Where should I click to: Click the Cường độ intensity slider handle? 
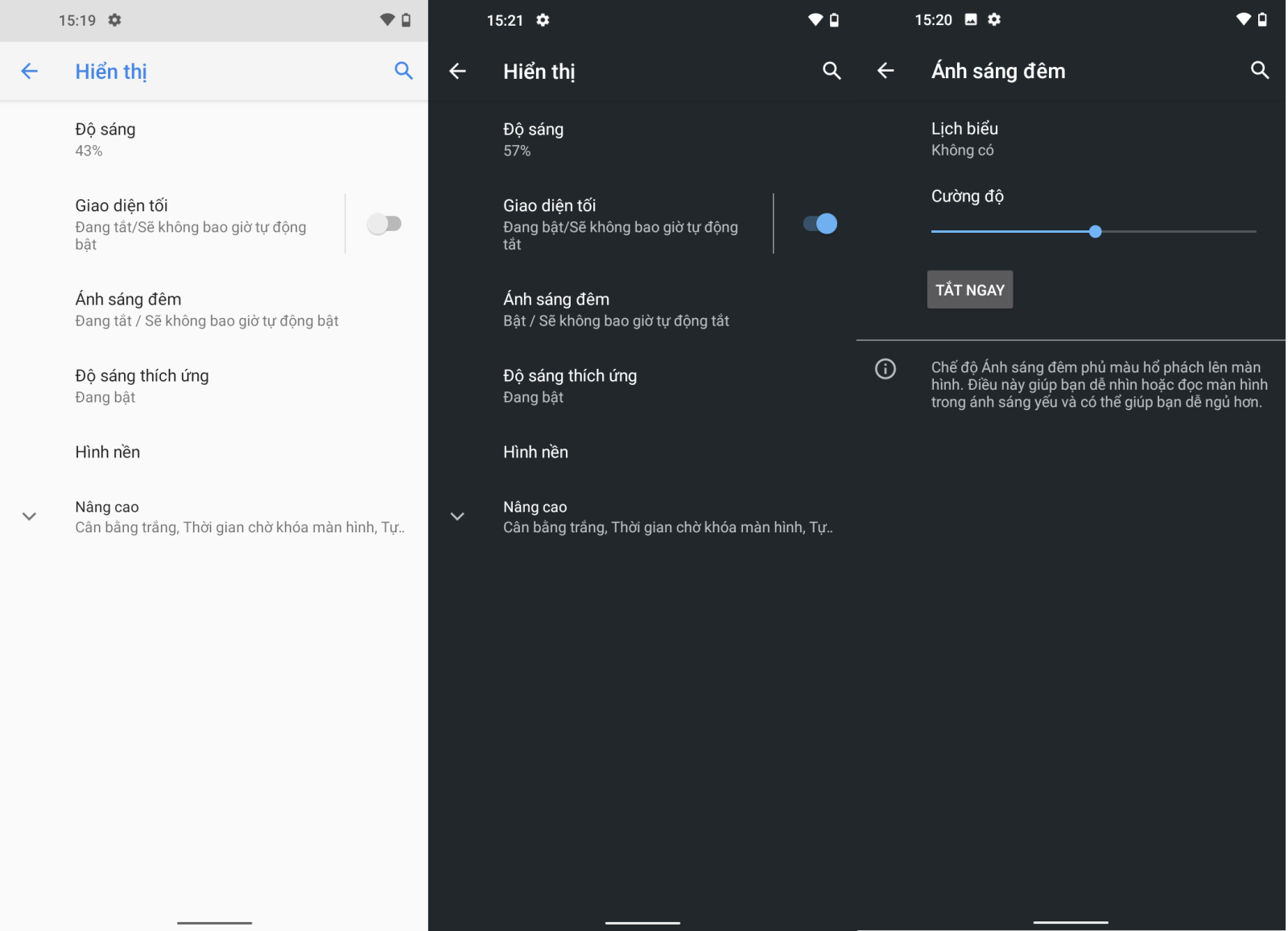(1095, 232)
